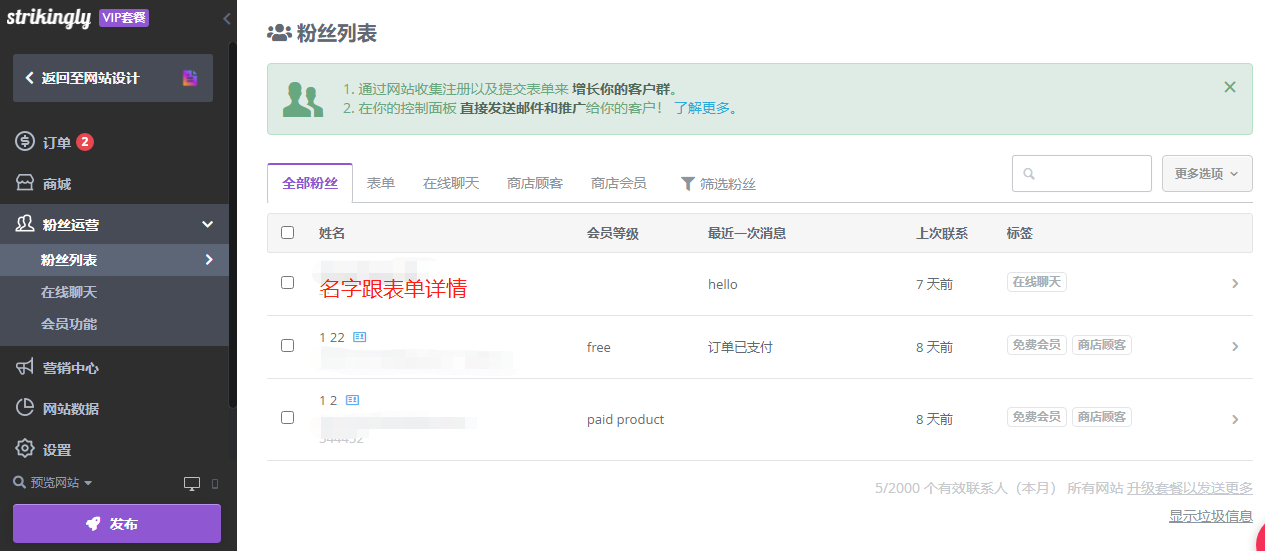This screenshot has height=551, width=1265.
Task: Collapse the 粉丝运营 menu chevron
Action: (x=208, y=225)
